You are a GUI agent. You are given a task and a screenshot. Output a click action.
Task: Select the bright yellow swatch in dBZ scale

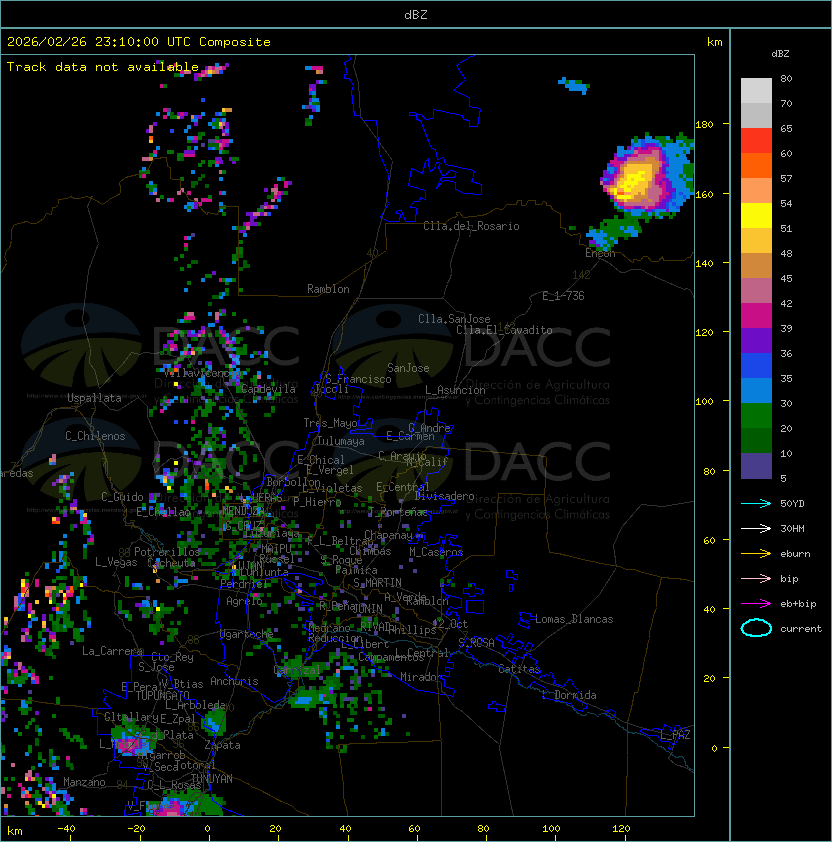click(756, 216)
